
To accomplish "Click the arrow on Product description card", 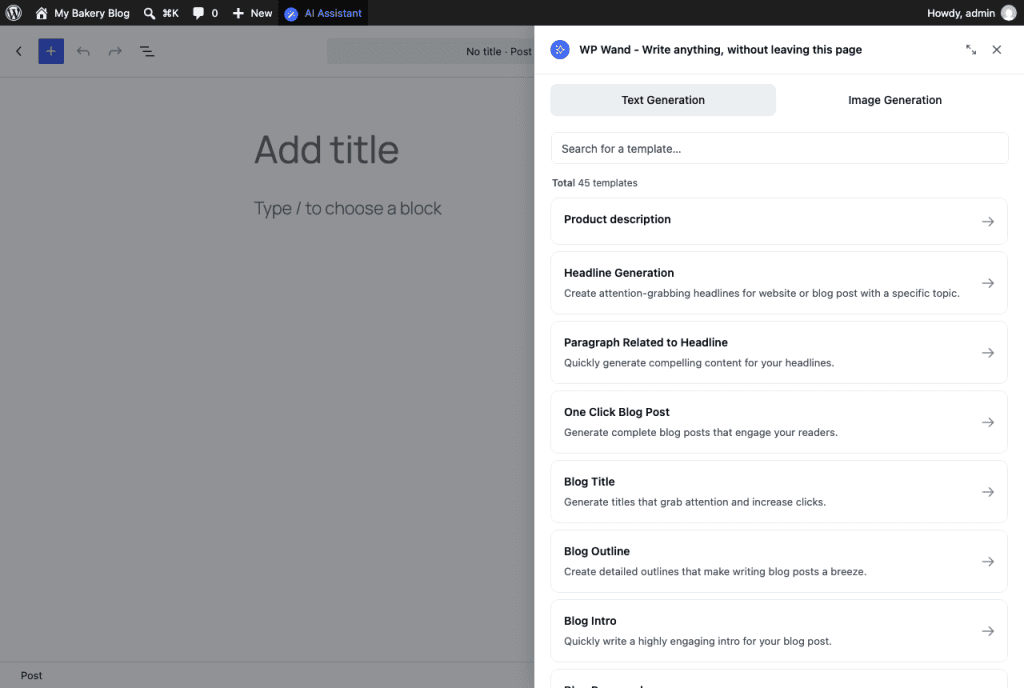I will (987, 221).
